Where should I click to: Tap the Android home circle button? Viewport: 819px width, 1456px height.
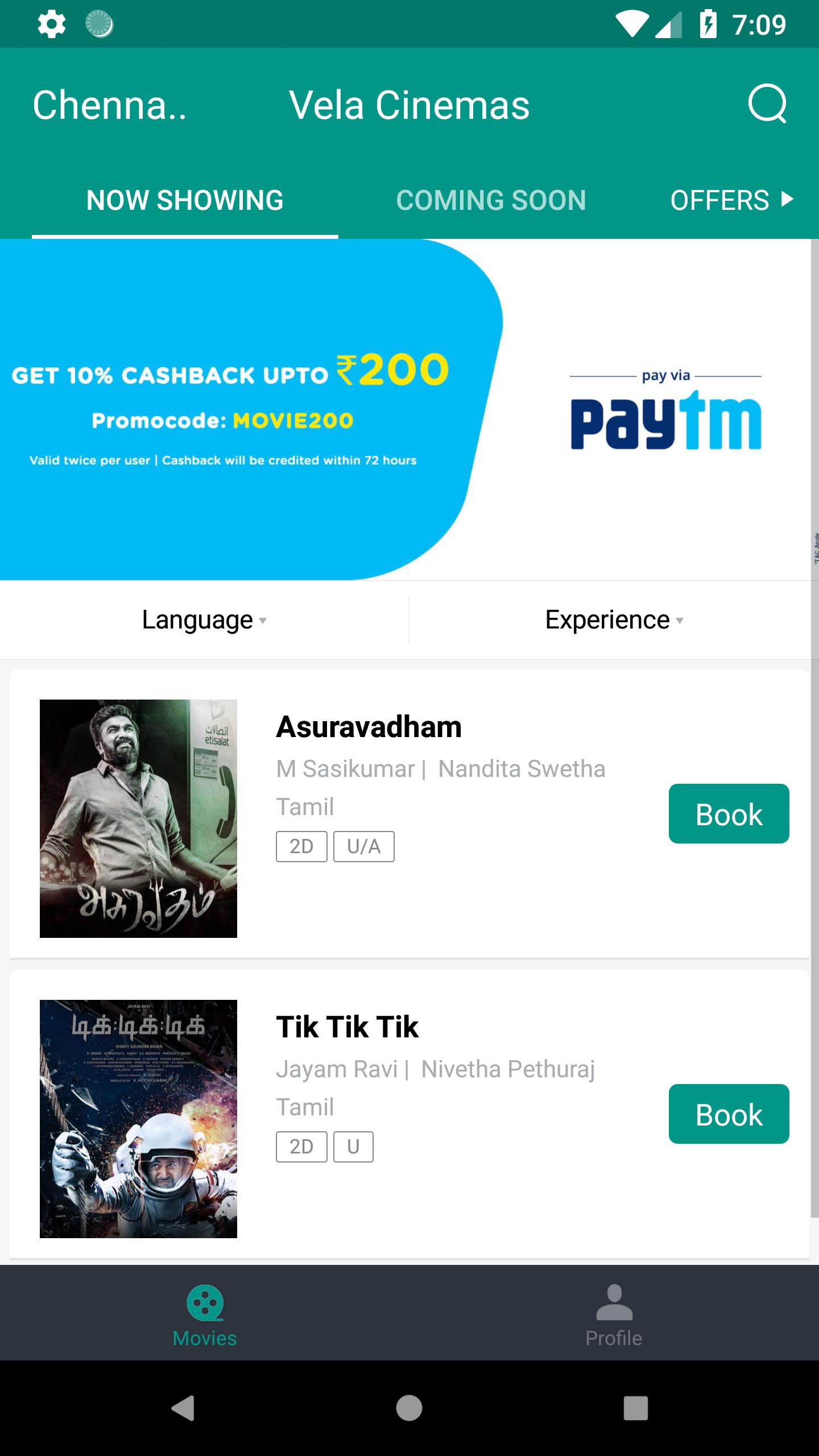point(409,1408)
